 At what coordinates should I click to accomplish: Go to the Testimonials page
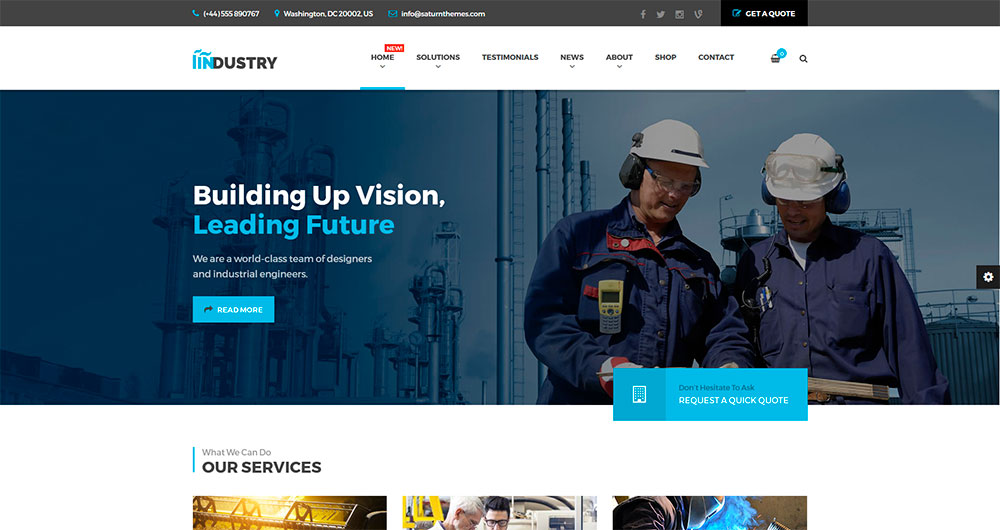(510, 57)
